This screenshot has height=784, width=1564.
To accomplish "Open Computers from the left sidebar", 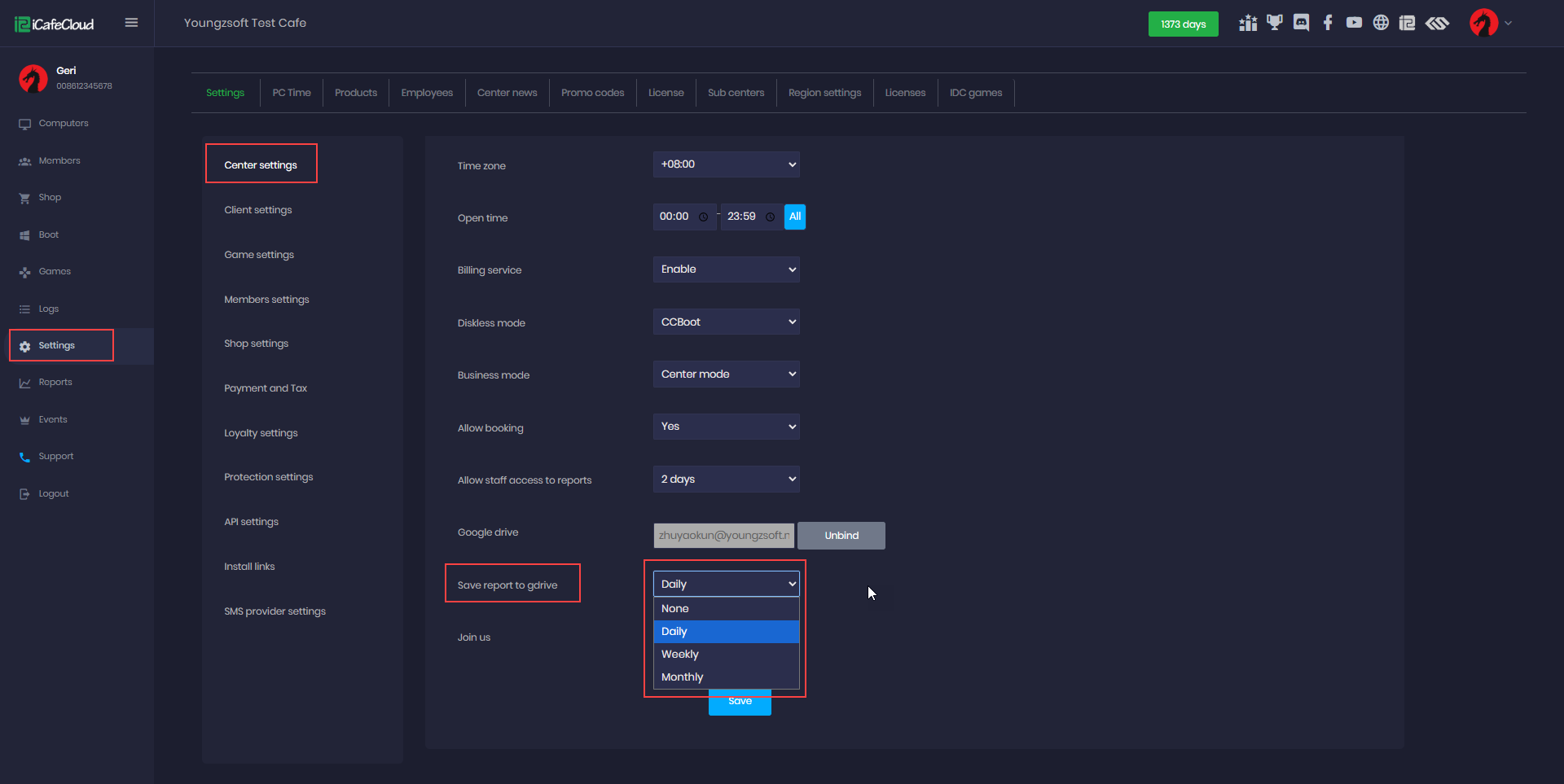I will (63, 124).
